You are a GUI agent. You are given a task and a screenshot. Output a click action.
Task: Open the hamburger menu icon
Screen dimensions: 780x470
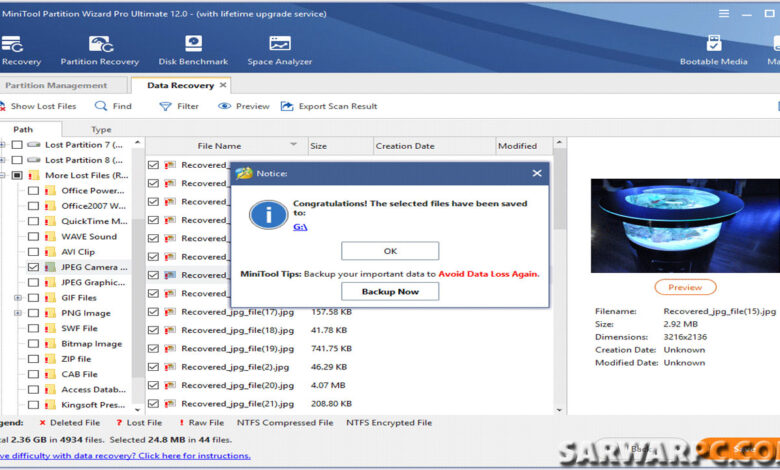pyautogui.click(x=724, y=13)
